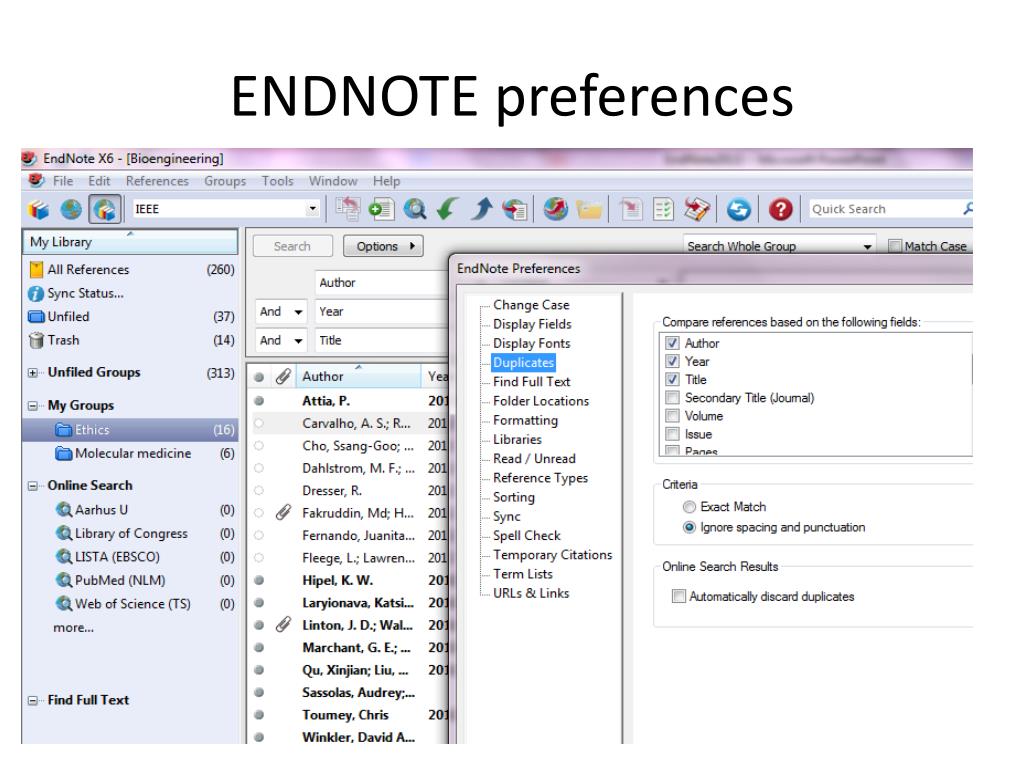Viewport: 1024px width, 768px height.
Task: Click the Insert Citation toolbar icon
Action: (x=631, y=209)
